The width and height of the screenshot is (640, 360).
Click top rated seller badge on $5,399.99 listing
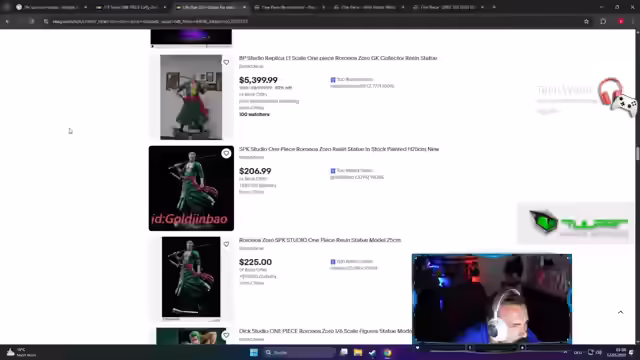(x=352, y=80)
